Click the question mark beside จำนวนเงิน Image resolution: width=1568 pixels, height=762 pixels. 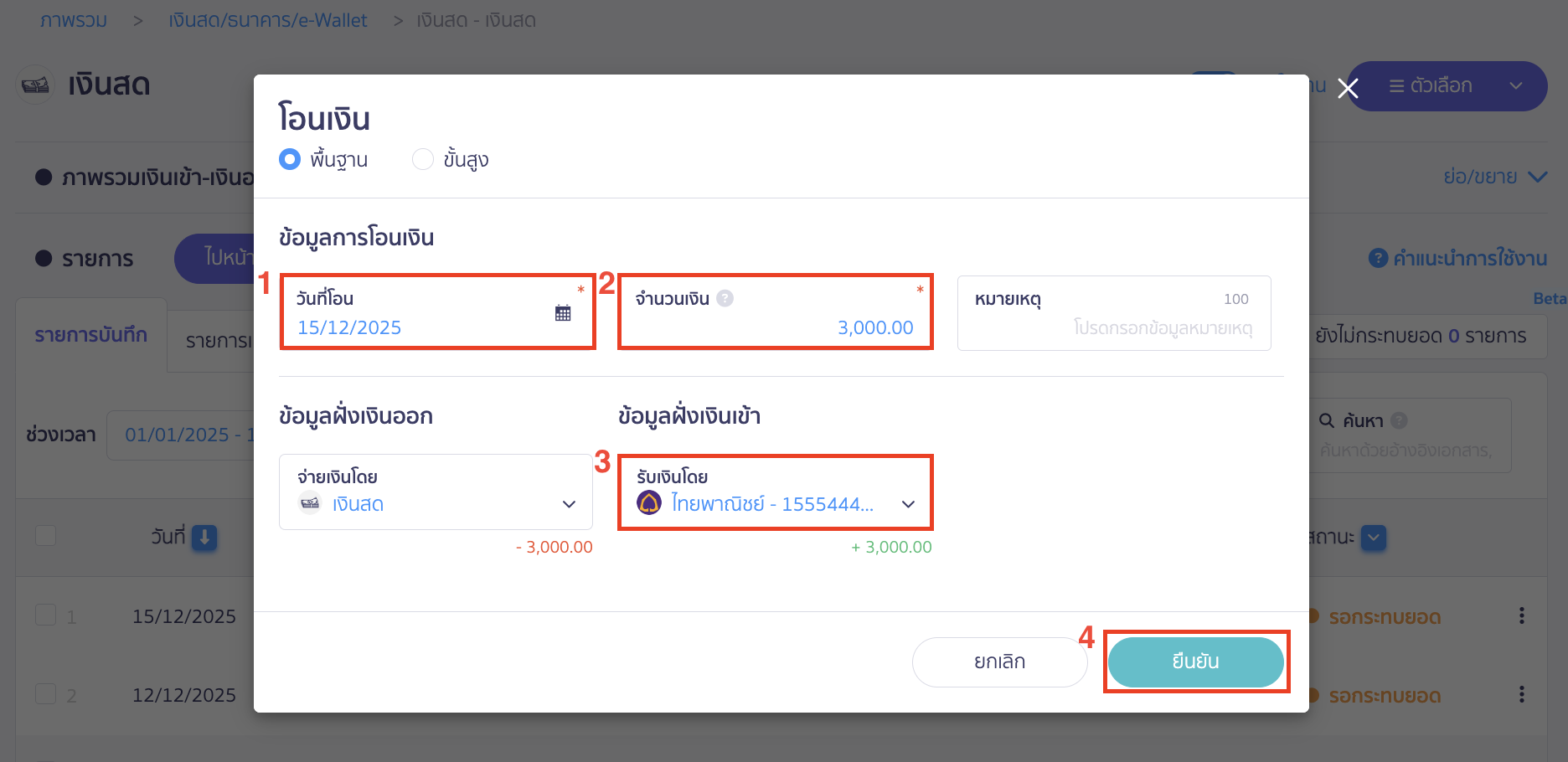click(724, 297)
